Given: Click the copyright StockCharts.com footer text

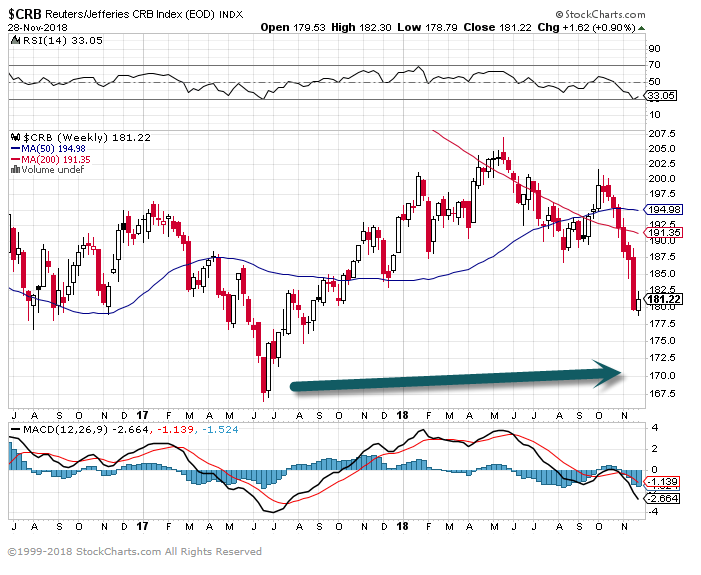Looking at the screenshot, I should pyautogui.click(x=135, y=552).
